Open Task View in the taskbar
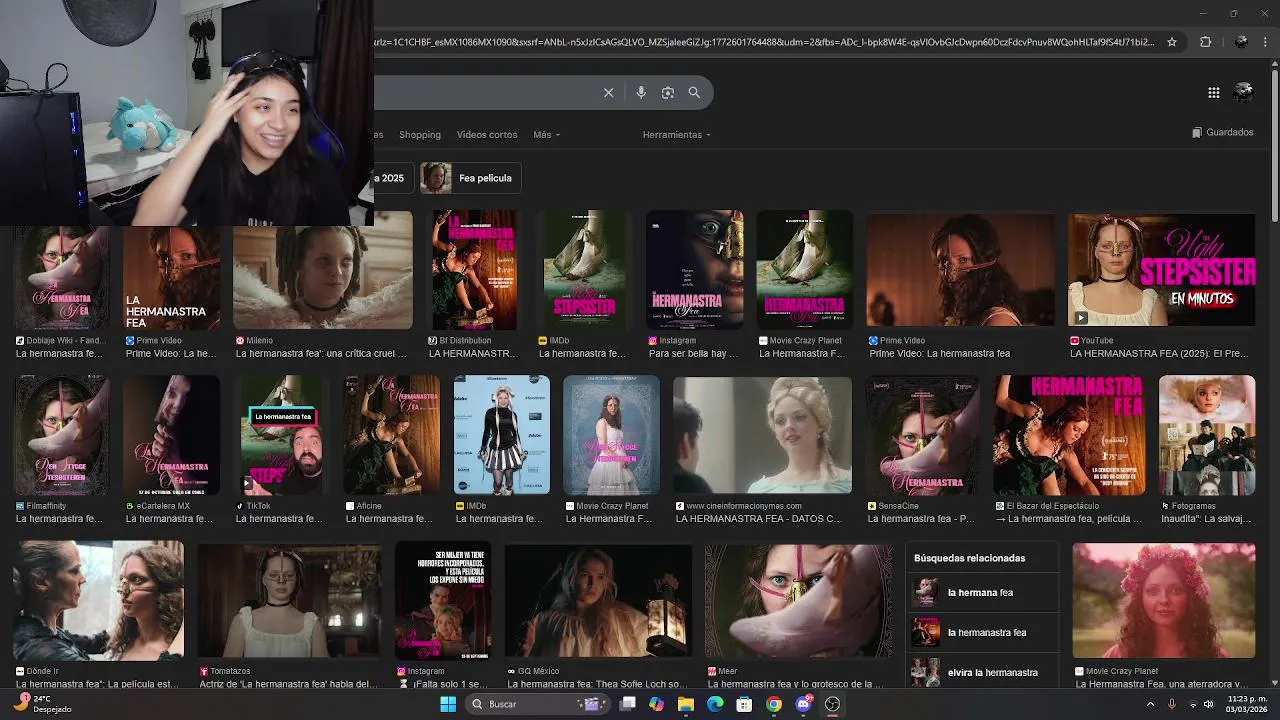1280x720 pixels. [628, 704]
